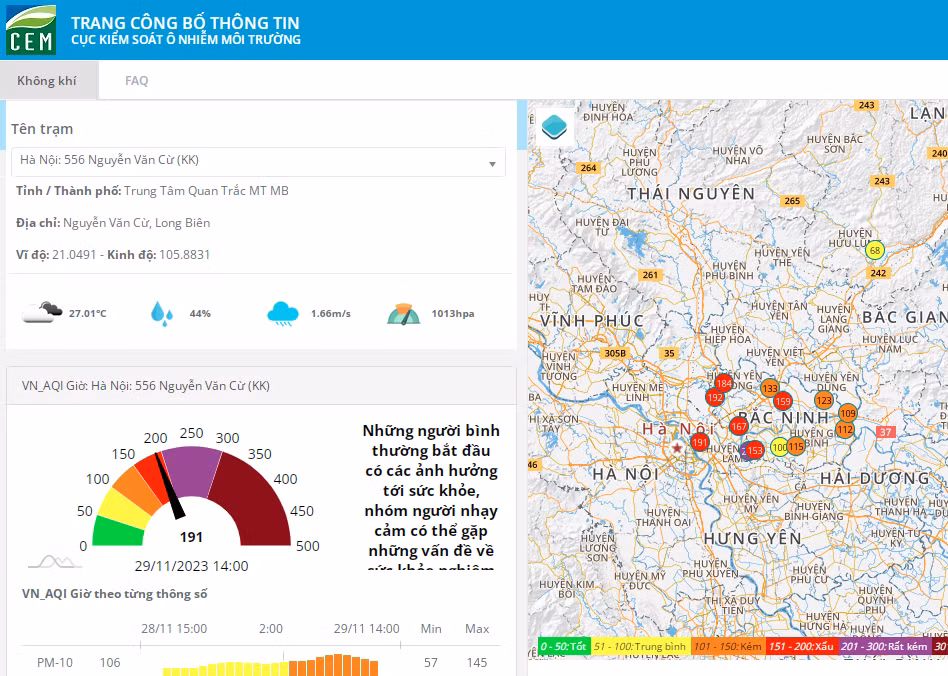Viewport: 948px width, 676px height.
Task: Open the FAQ tab
Action: pos(137,80)
